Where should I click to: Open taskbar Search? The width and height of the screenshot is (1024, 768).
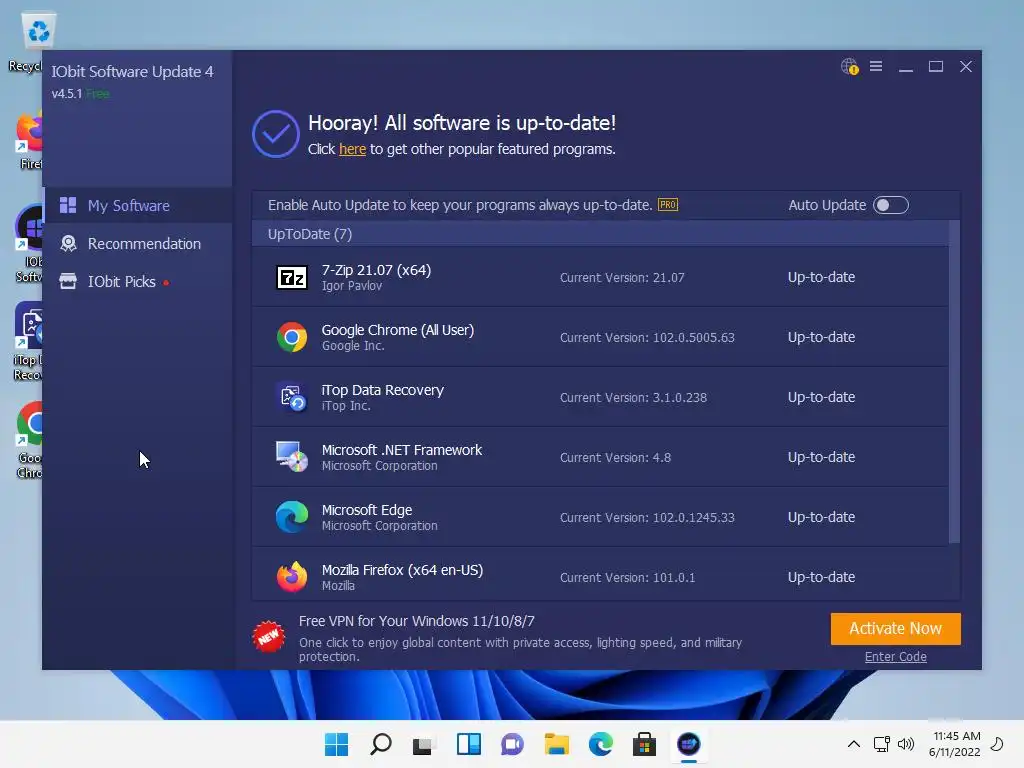381,744
